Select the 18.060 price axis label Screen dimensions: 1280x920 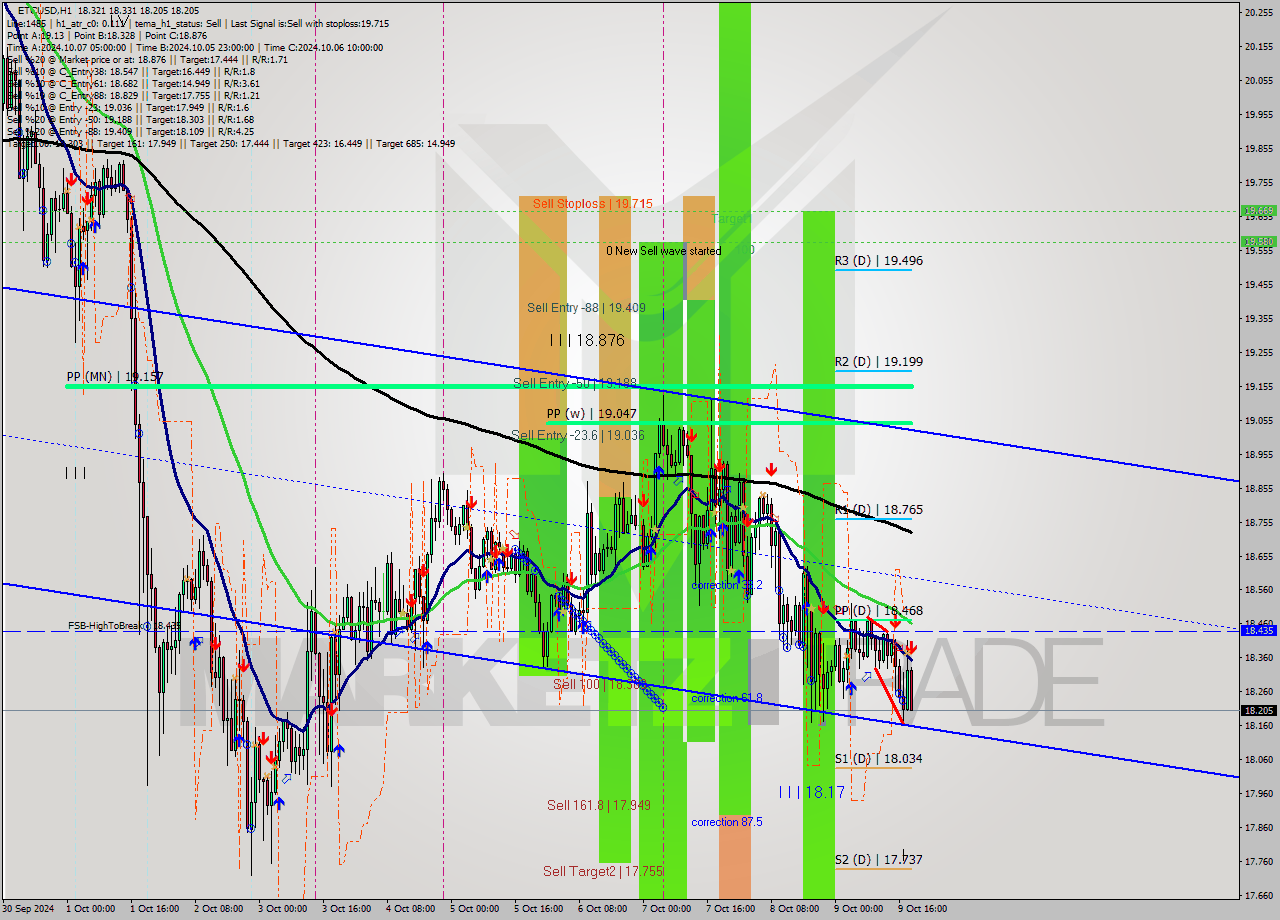click(1258, 759)
